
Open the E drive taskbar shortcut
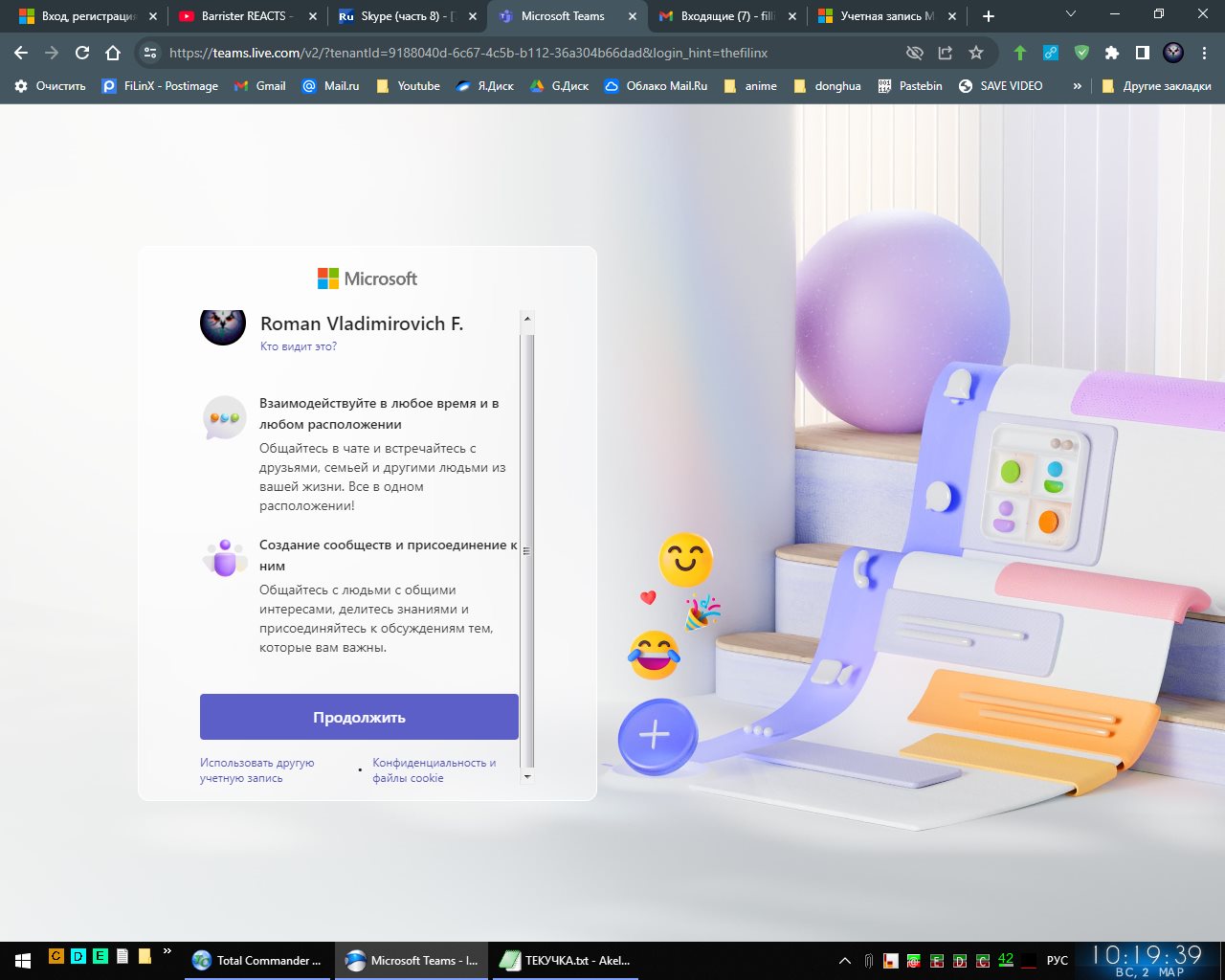tap(100, 955)
